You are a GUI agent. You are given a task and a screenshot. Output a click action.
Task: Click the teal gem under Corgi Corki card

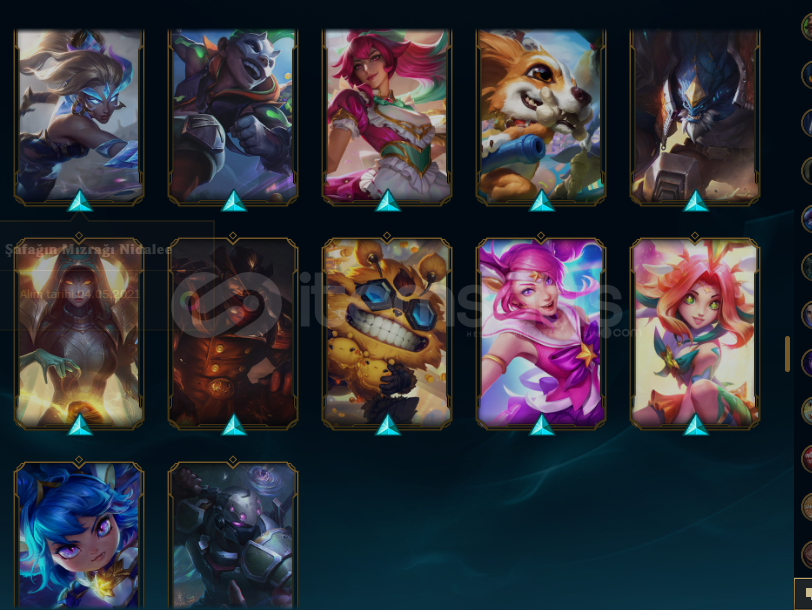(542, 201)
